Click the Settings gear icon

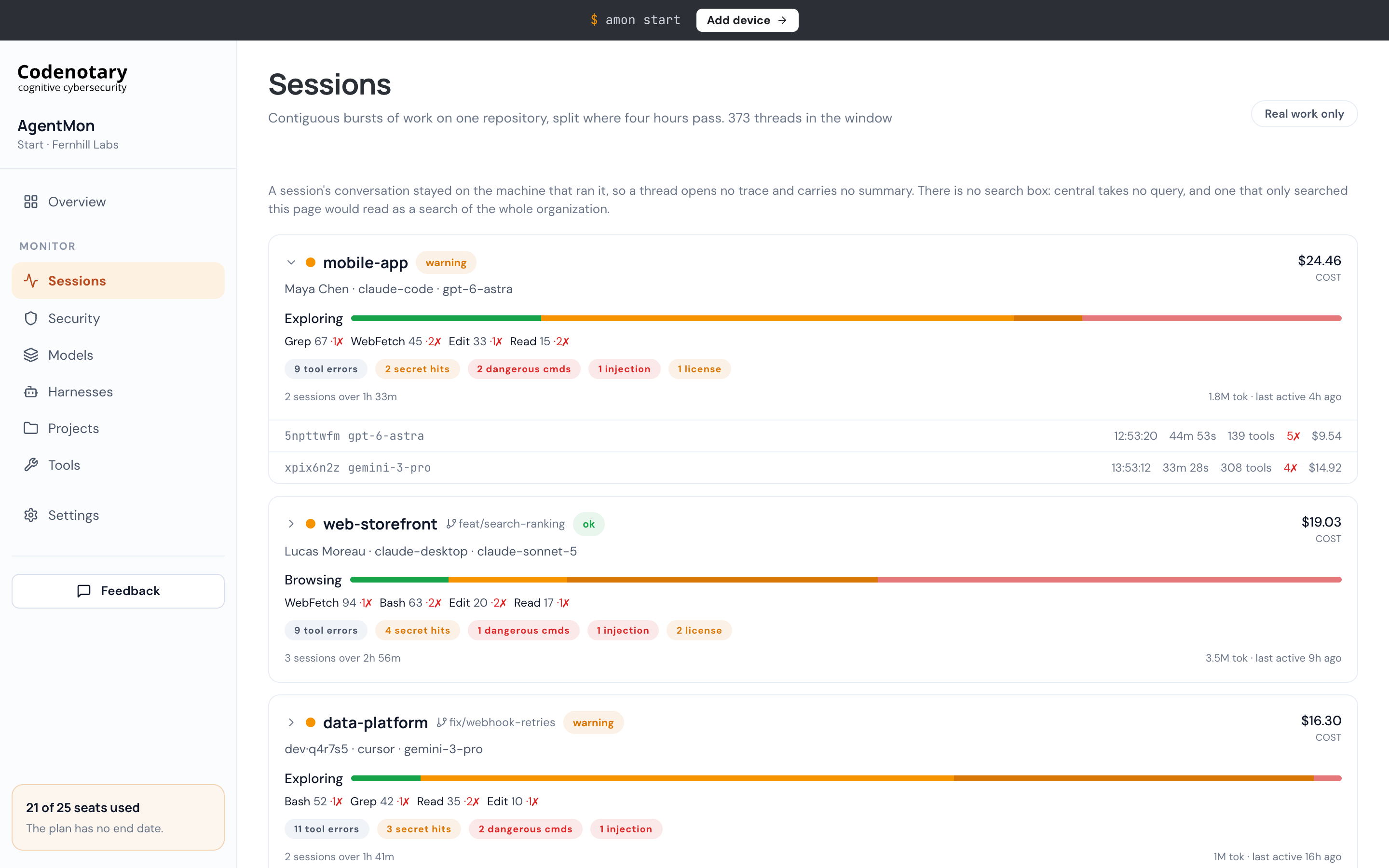click(31, 515)
